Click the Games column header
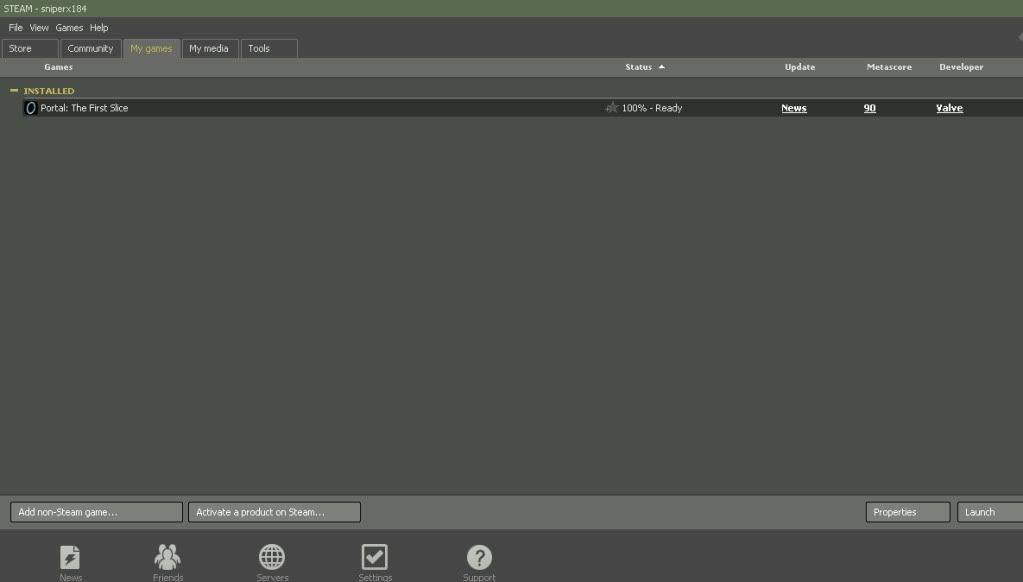Screen dimensions: 1023x582 tap(58, 67)
